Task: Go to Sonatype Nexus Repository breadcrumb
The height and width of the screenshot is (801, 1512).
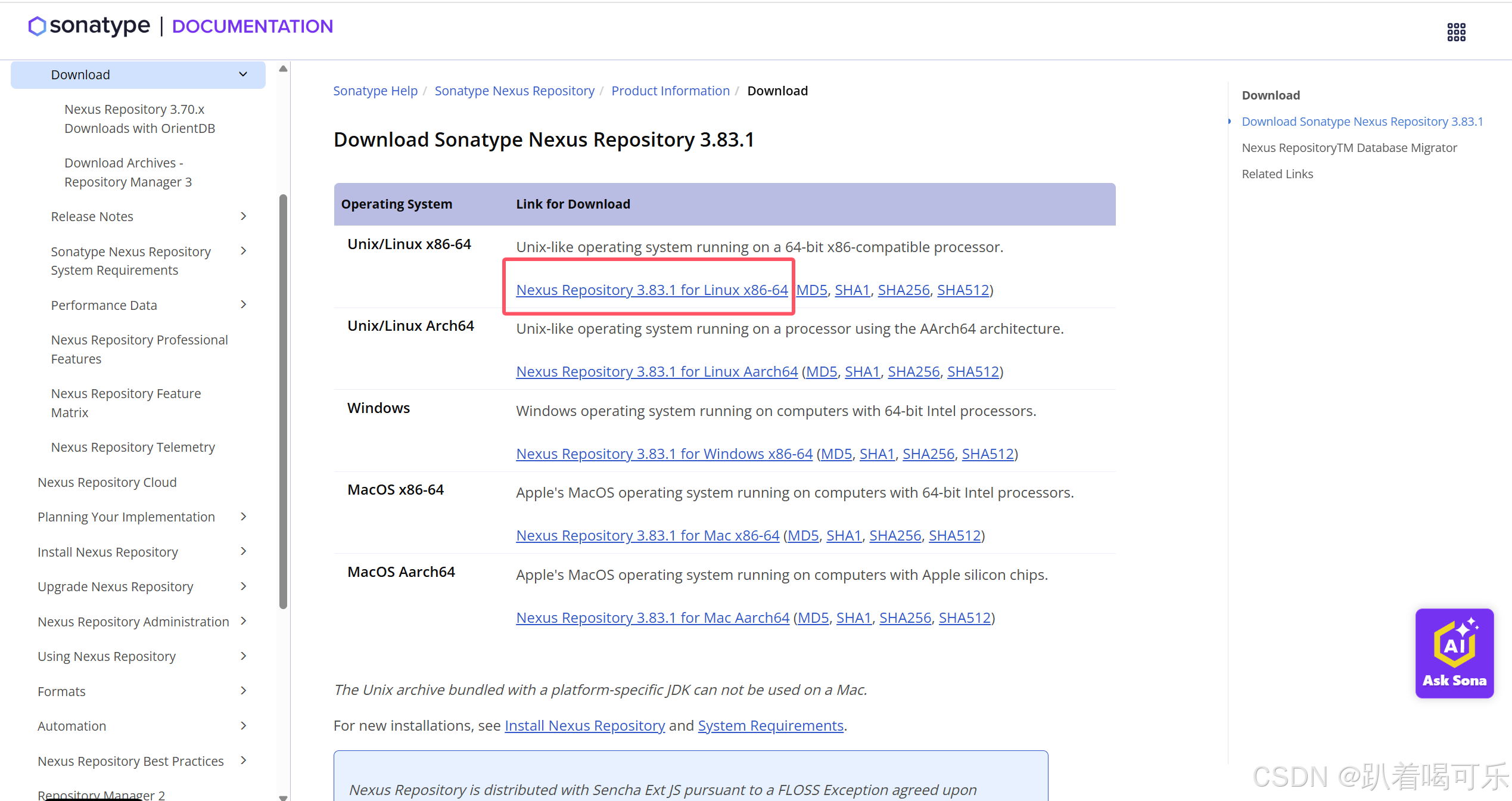Action: 515,91
